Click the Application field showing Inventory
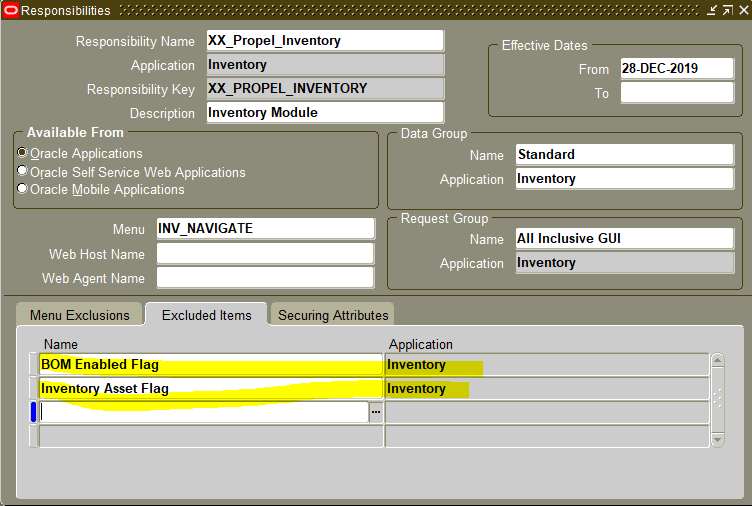Screen dimensions: 752x506 325,65
